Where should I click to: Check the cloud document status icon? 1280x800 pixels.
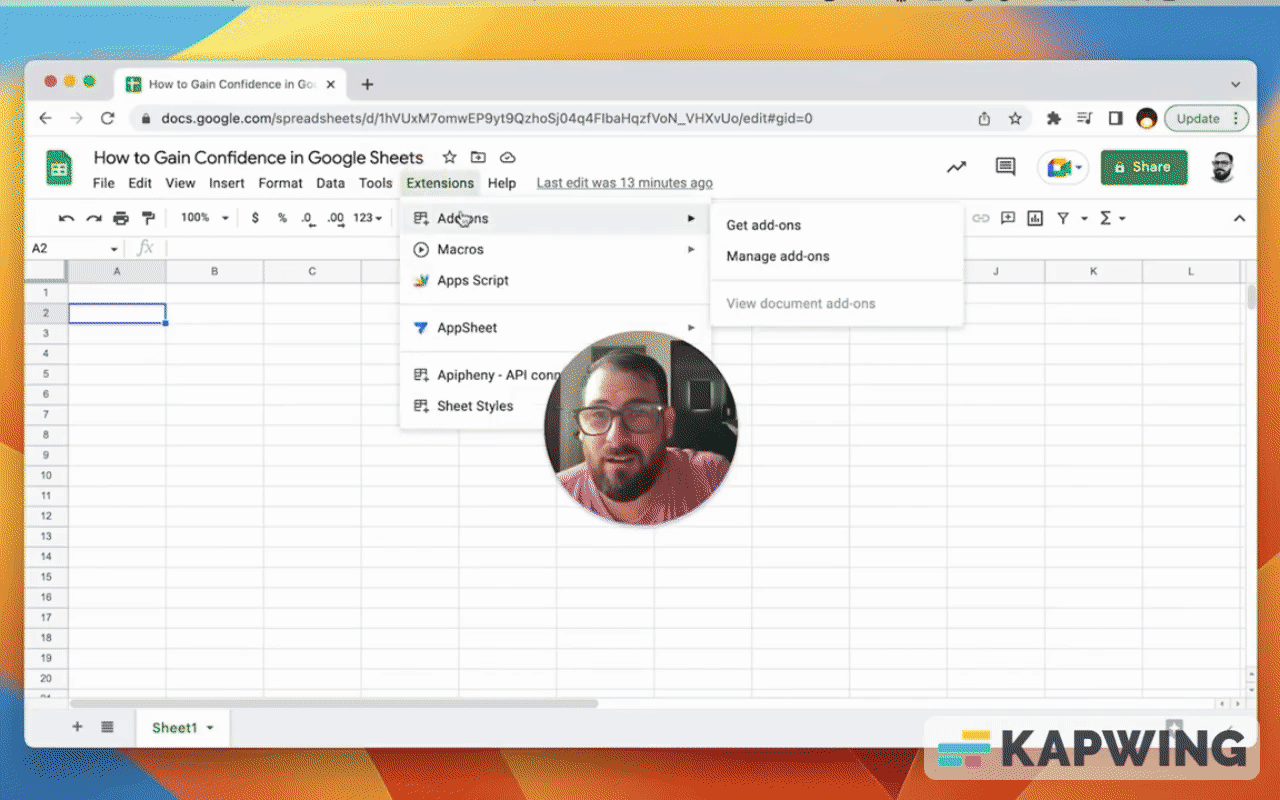507,157
